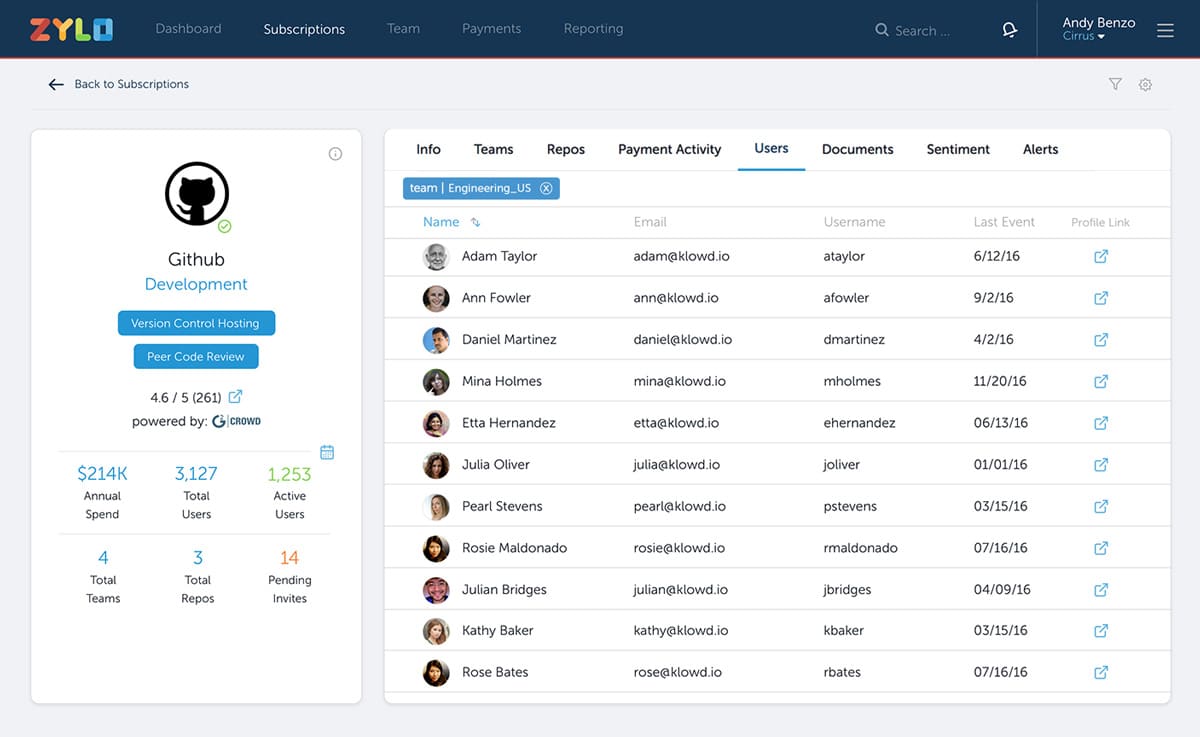
Task: Click email kathy@klowd.io
Action: 681,631
